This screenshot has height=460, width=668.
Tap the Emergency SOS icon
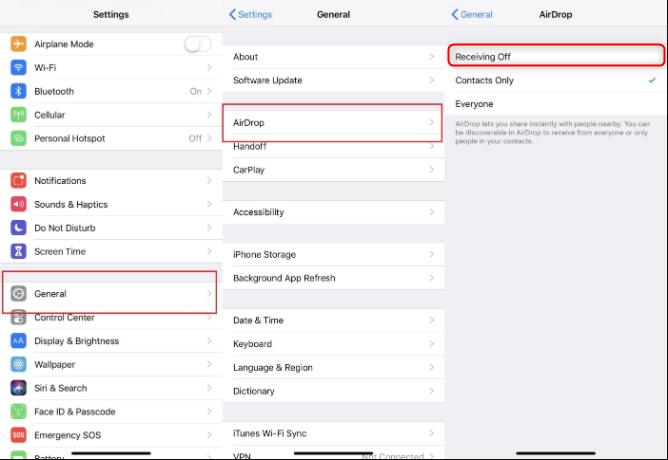point(18,435)
